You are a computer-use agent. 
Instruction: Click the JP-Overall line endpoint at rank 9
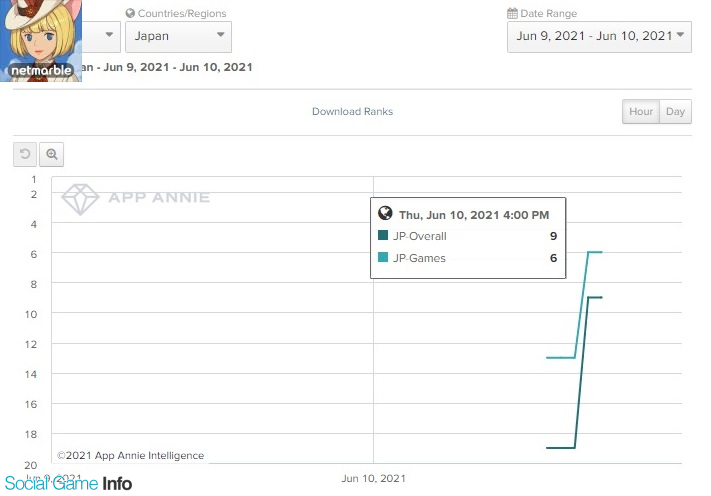coord(601,297)
